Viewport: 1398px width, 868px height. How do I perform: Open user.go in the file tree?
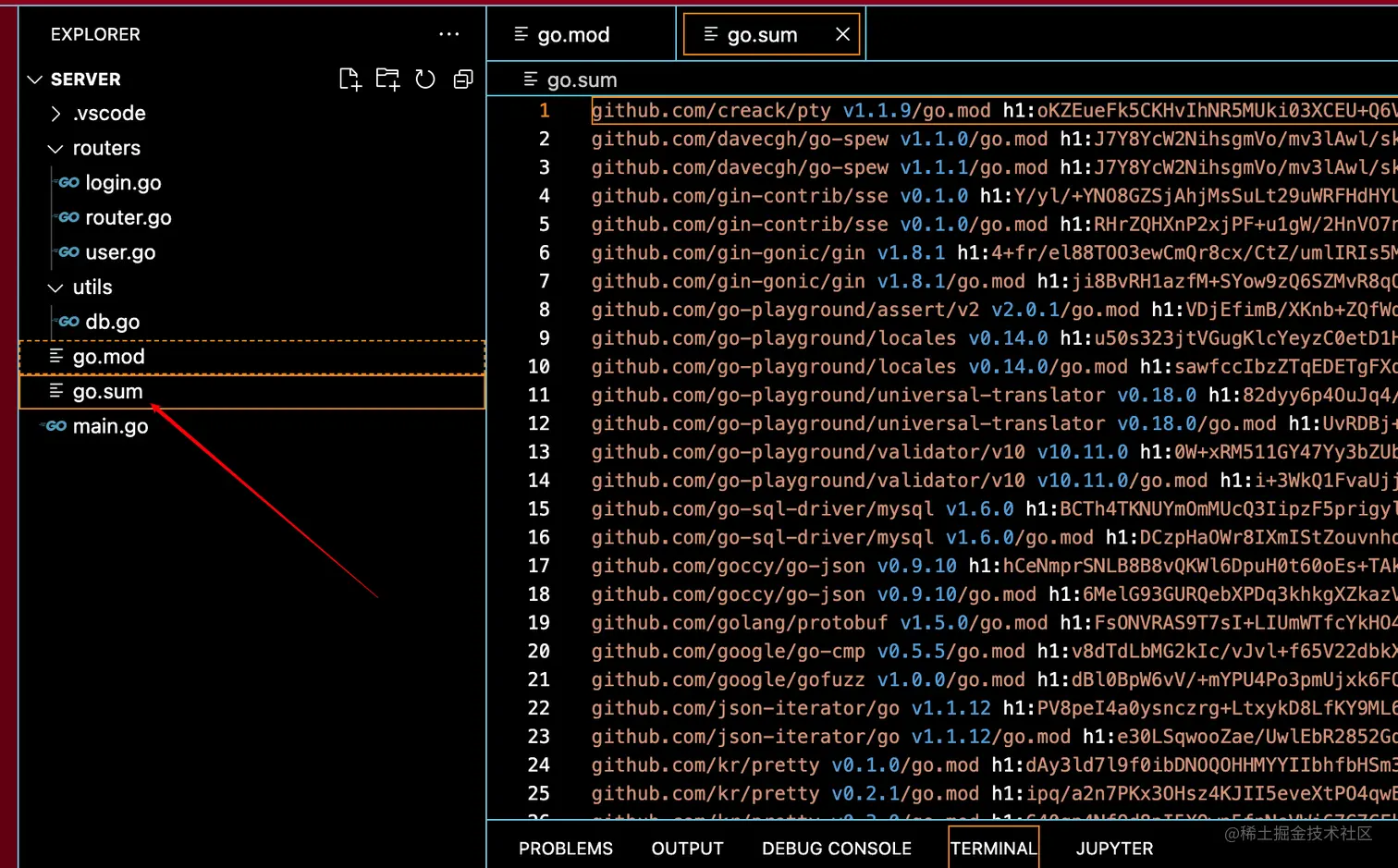tap(120, 252)
